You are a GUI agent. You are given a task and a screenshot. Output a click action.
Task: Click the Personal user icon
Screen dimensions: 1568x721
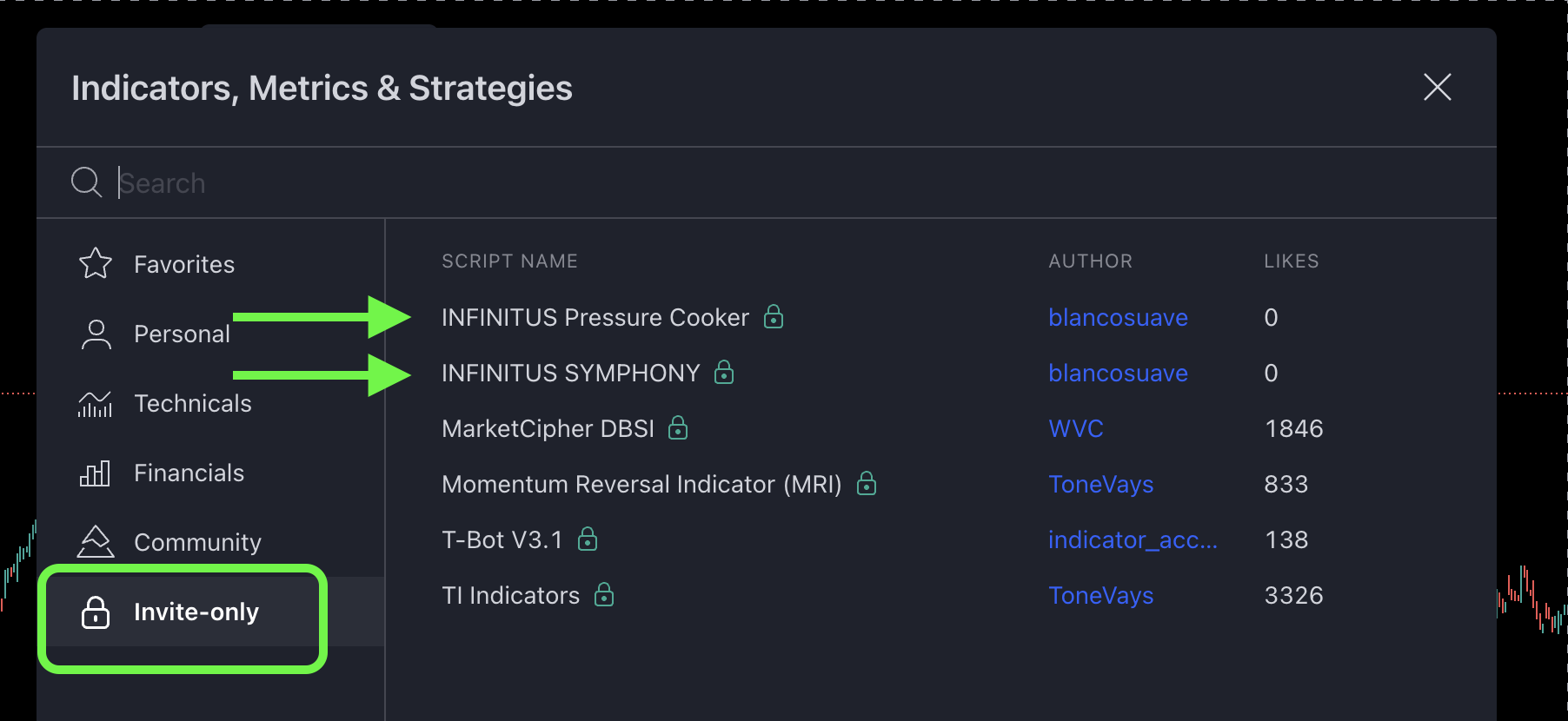(96, 334)
